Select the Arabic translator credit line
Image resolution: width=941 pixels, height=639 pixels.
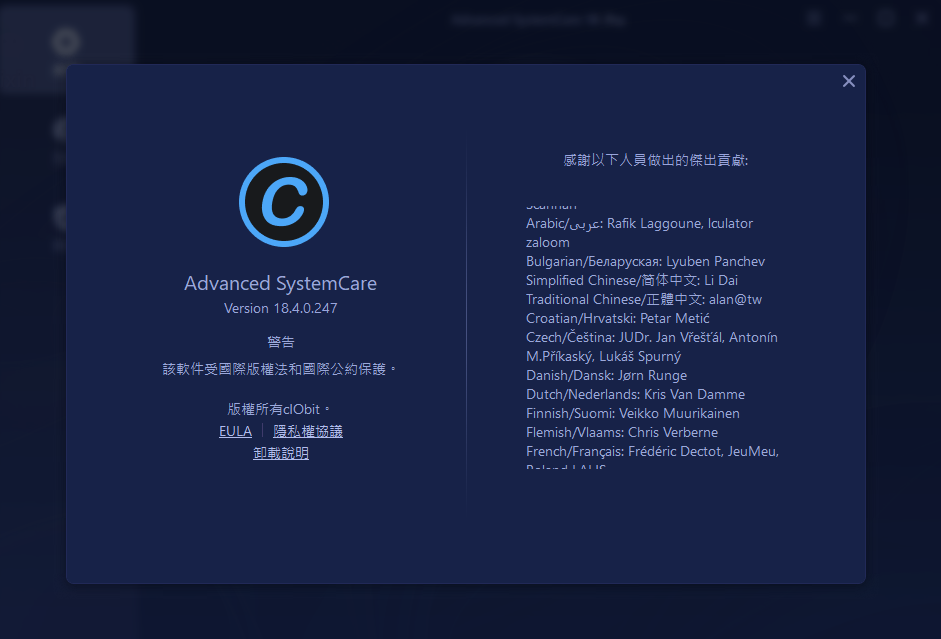[x=639, y=223]
